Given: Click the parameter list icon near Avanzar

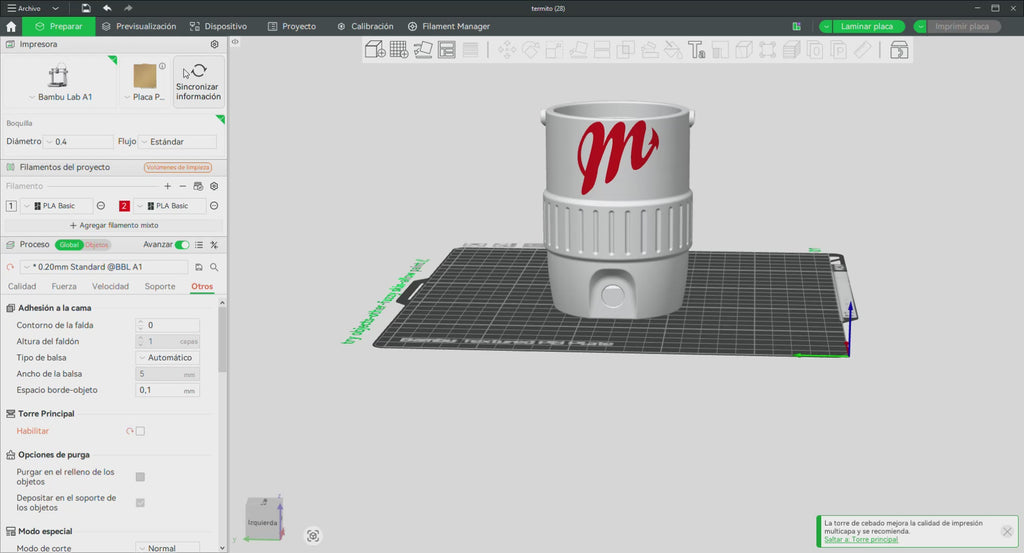Looking at the screenshot, I should (x=199, y=245).
